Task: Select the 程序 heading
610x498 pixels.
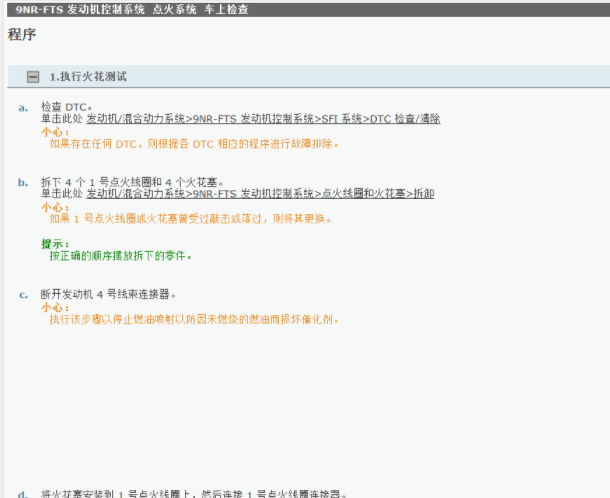Action: [23, 35]
